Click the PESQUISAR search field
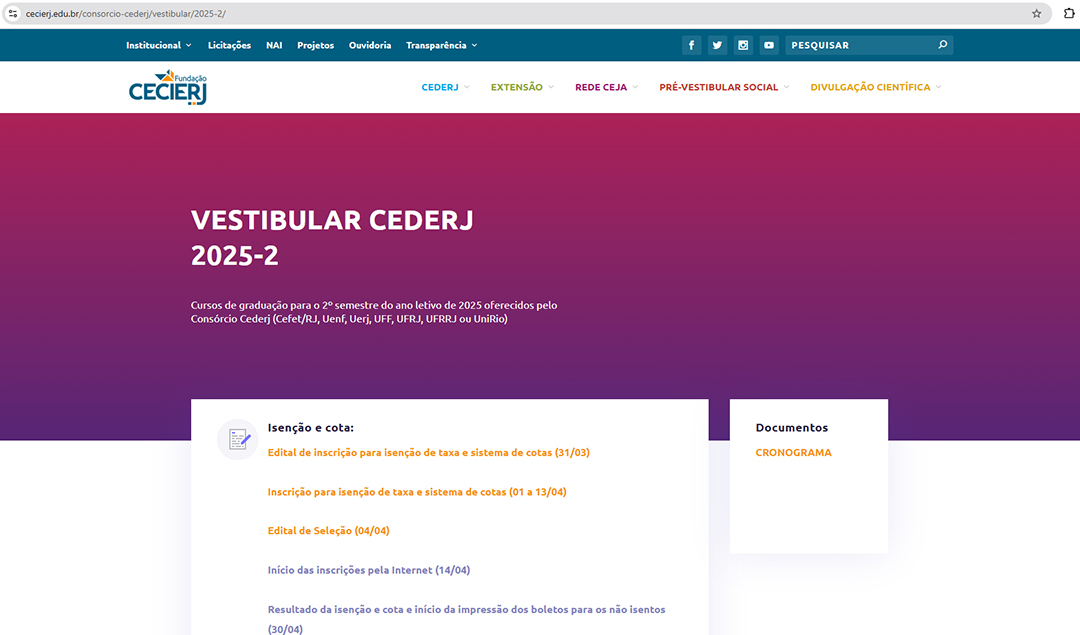This screenshot has height=635, width=1080. 858,45
